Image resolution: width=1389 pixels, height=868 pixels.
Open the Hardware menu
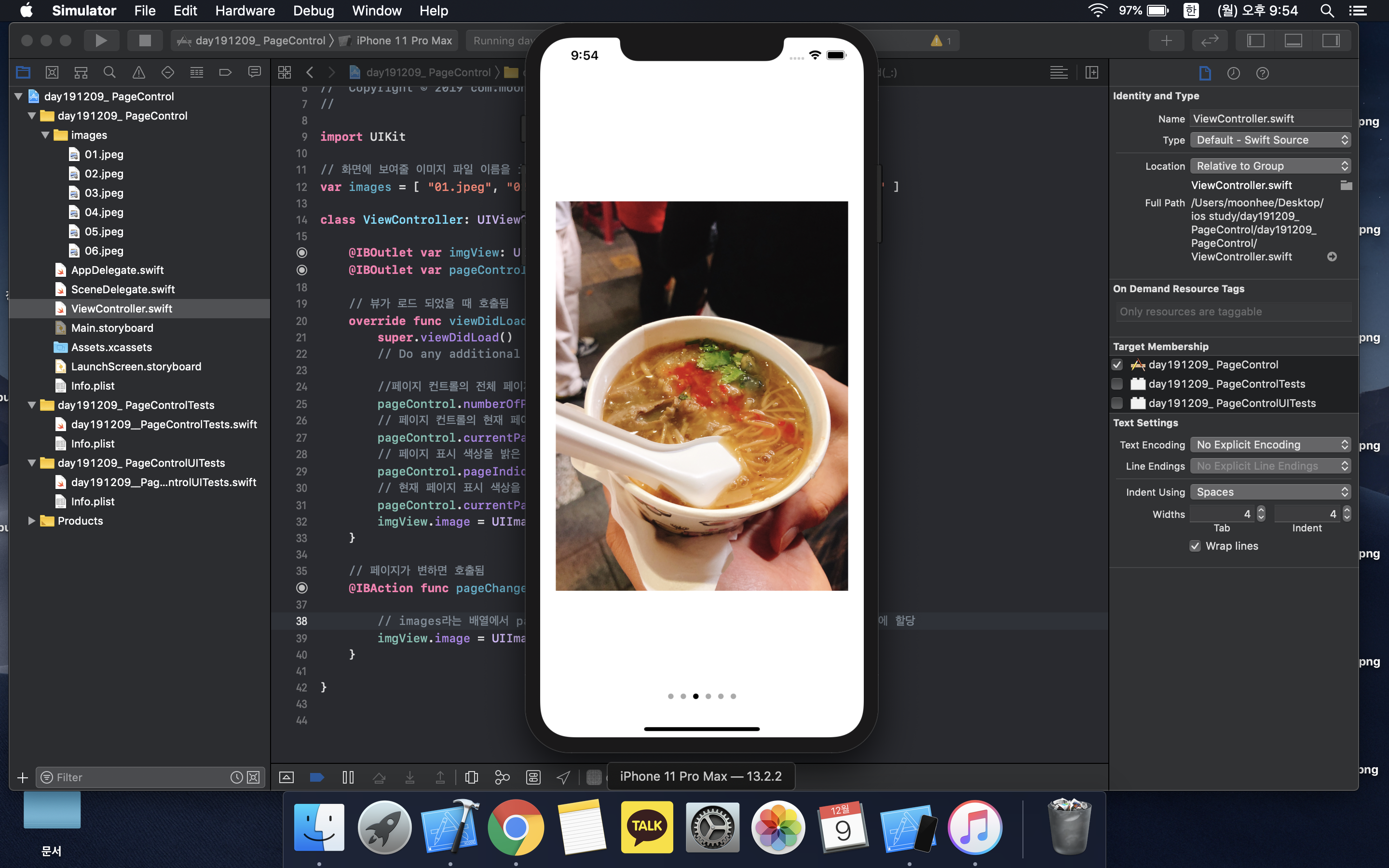(x=245, y=10)
